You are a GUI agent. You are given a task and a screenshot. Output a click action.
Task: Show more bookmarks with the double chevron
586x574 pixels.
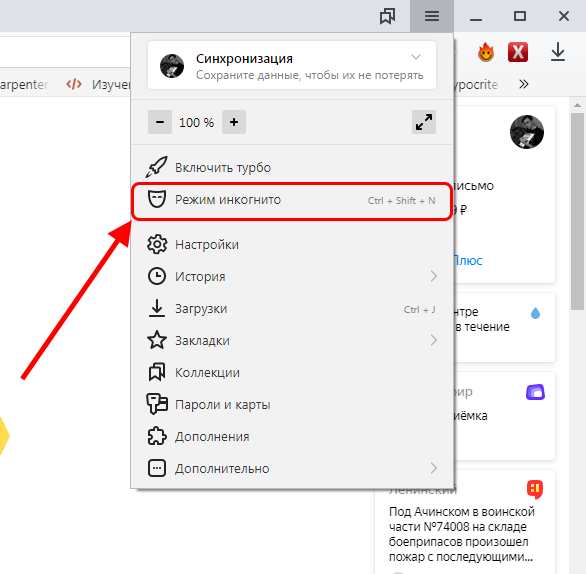point(524,84)
